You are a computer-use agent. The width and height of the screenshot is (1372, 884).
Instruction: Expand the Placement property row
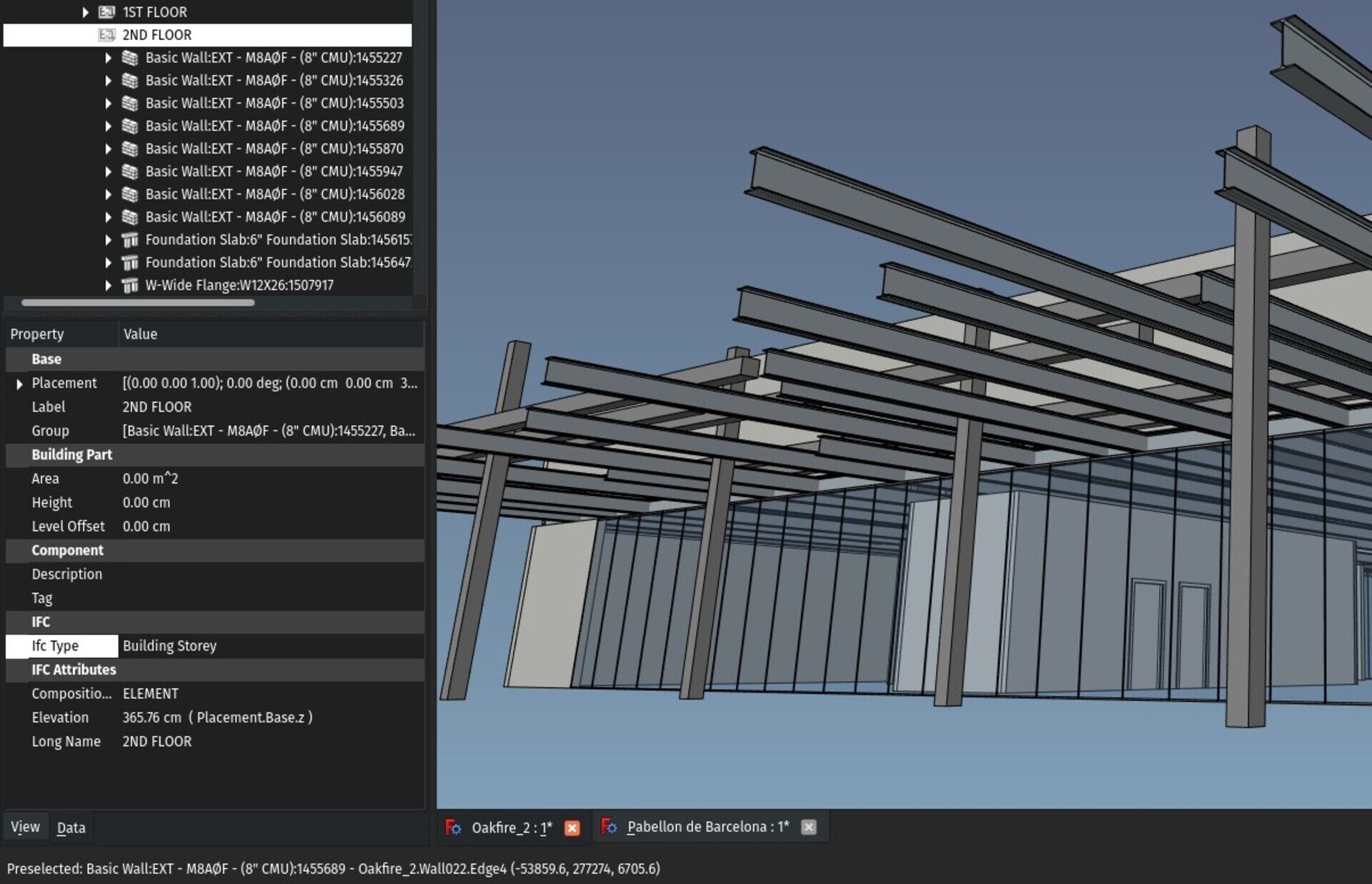point(19,384)
